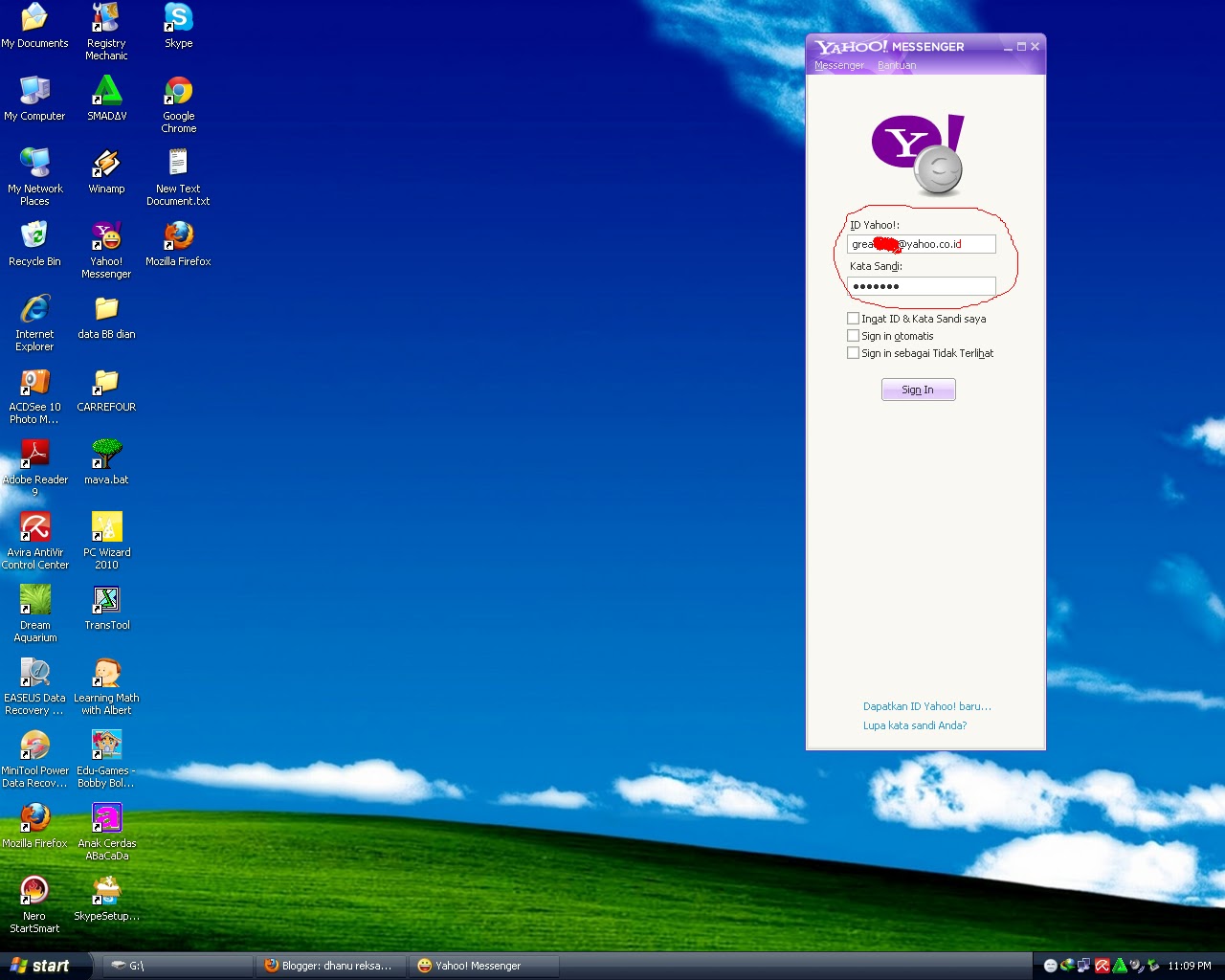Launch Google Chrome desktop shortcut
The width and height of the screenshot is (1225, 980).
178,104
